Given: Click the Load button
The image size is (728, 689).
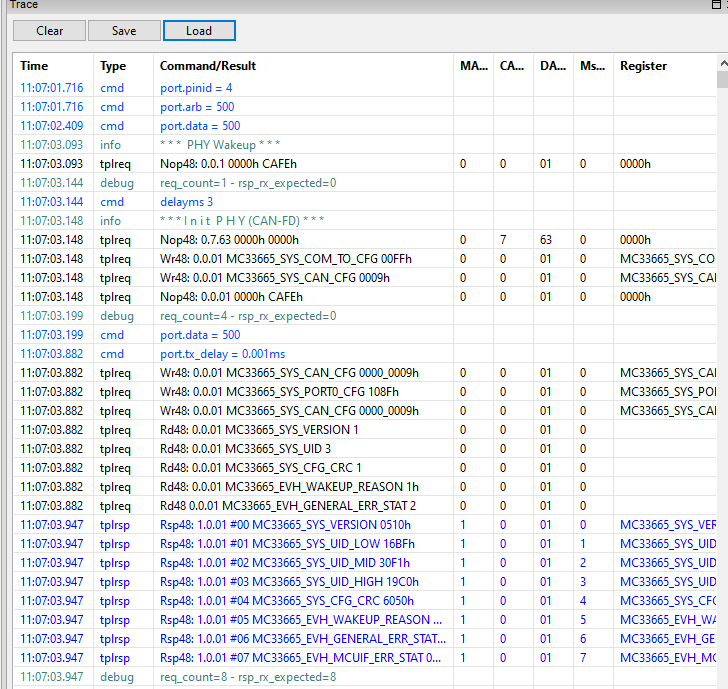Looking at the screenshot, I should tap(199, 31).
